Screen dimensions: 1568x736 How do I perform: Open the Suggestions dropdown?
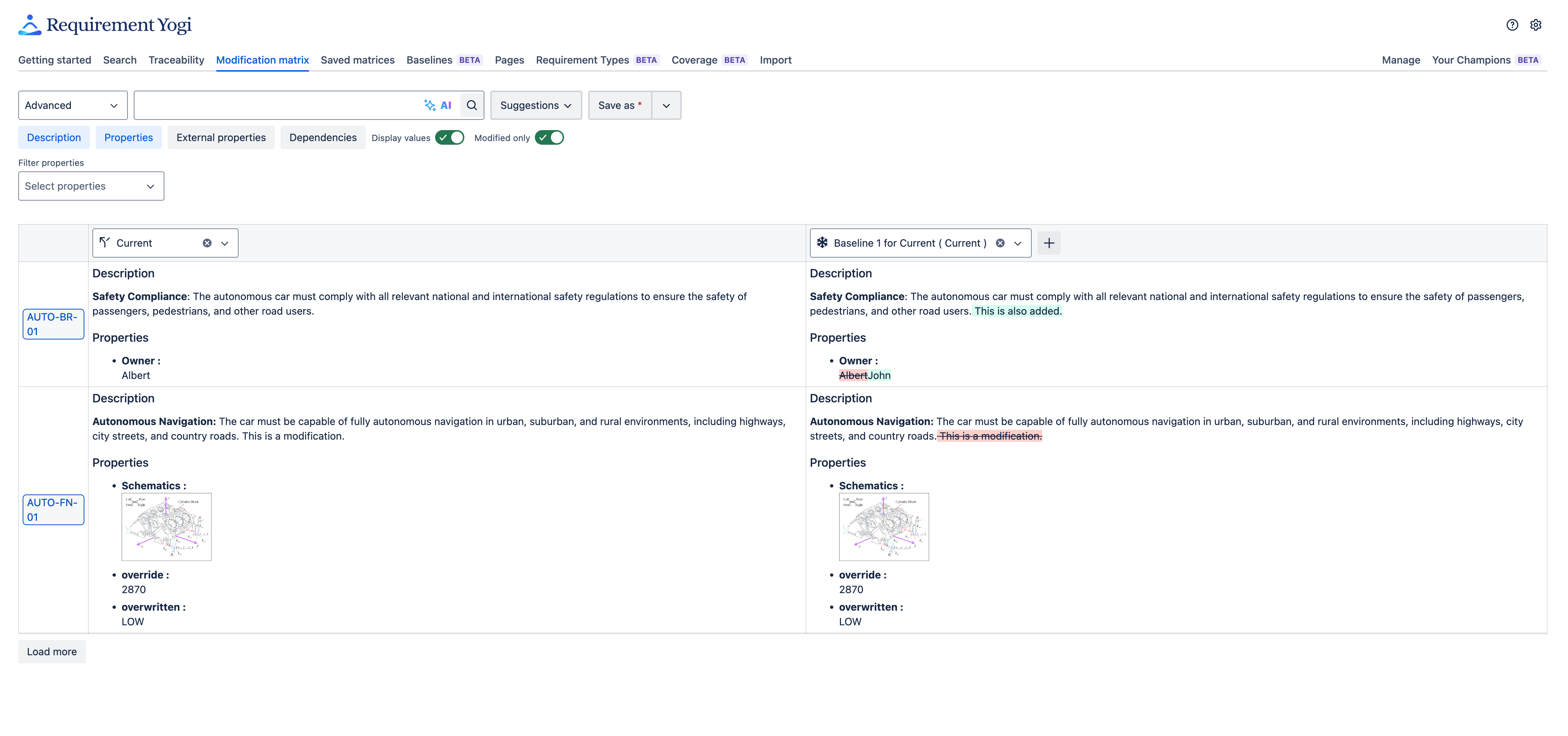click(535, 105)
